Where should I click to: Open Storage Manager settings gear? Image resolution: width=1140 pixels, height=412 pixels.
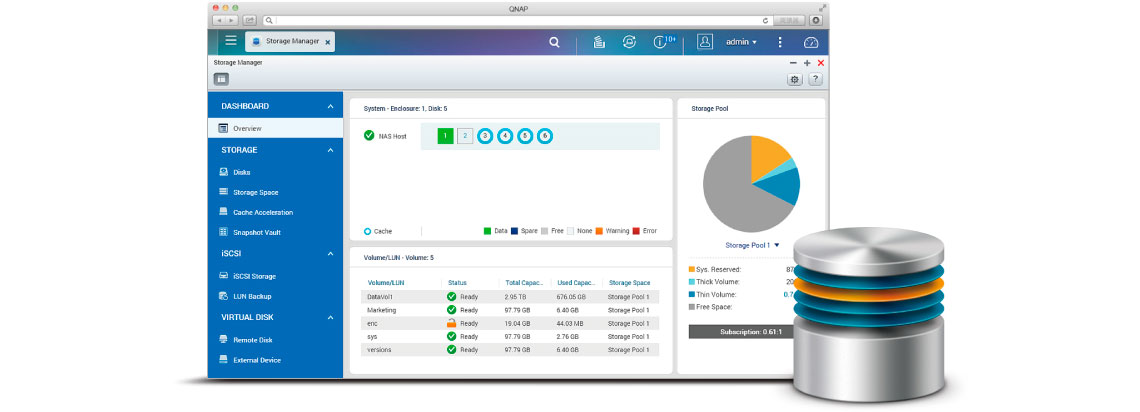pyautogui.click(x=795, y=79)
